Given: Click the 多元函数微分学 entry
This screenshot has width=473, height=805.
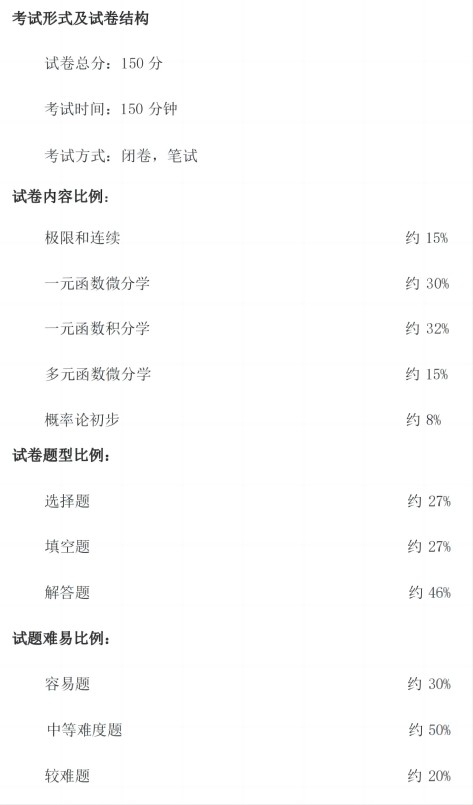Looking at the screenshot, I should (98, 374).
